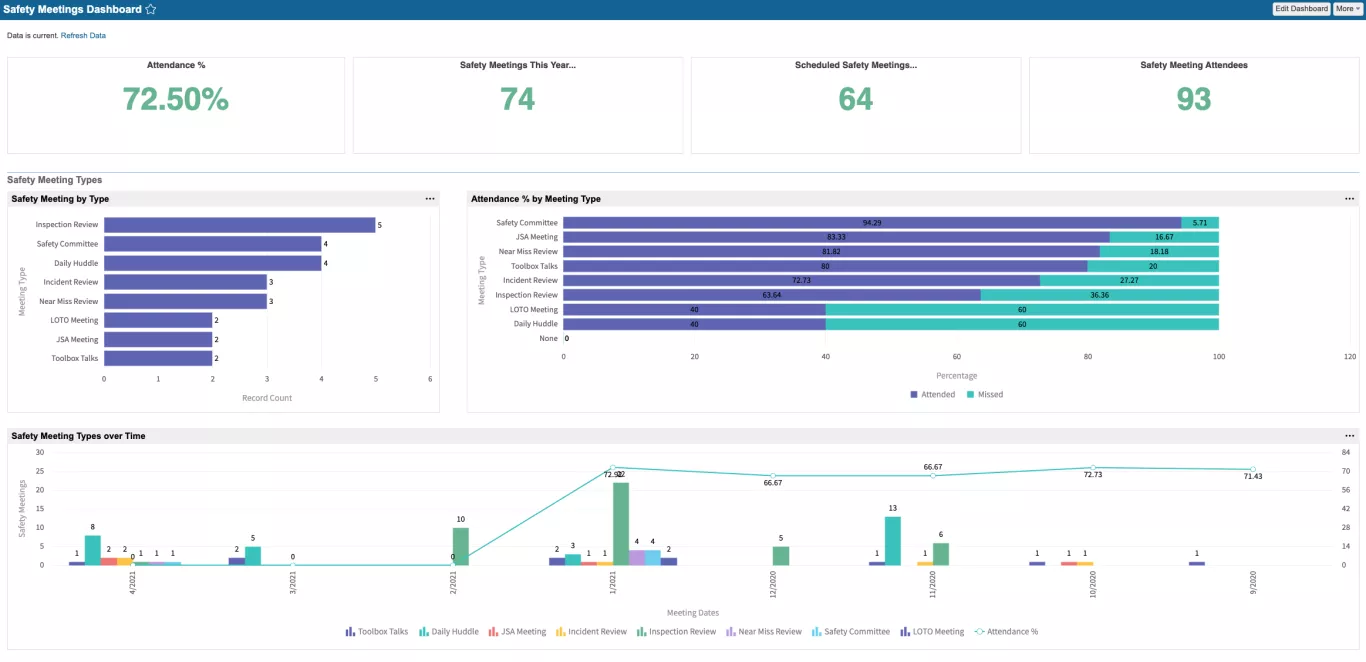Click the Safety Meetings Dashboard page title

[x=72, y=9]
